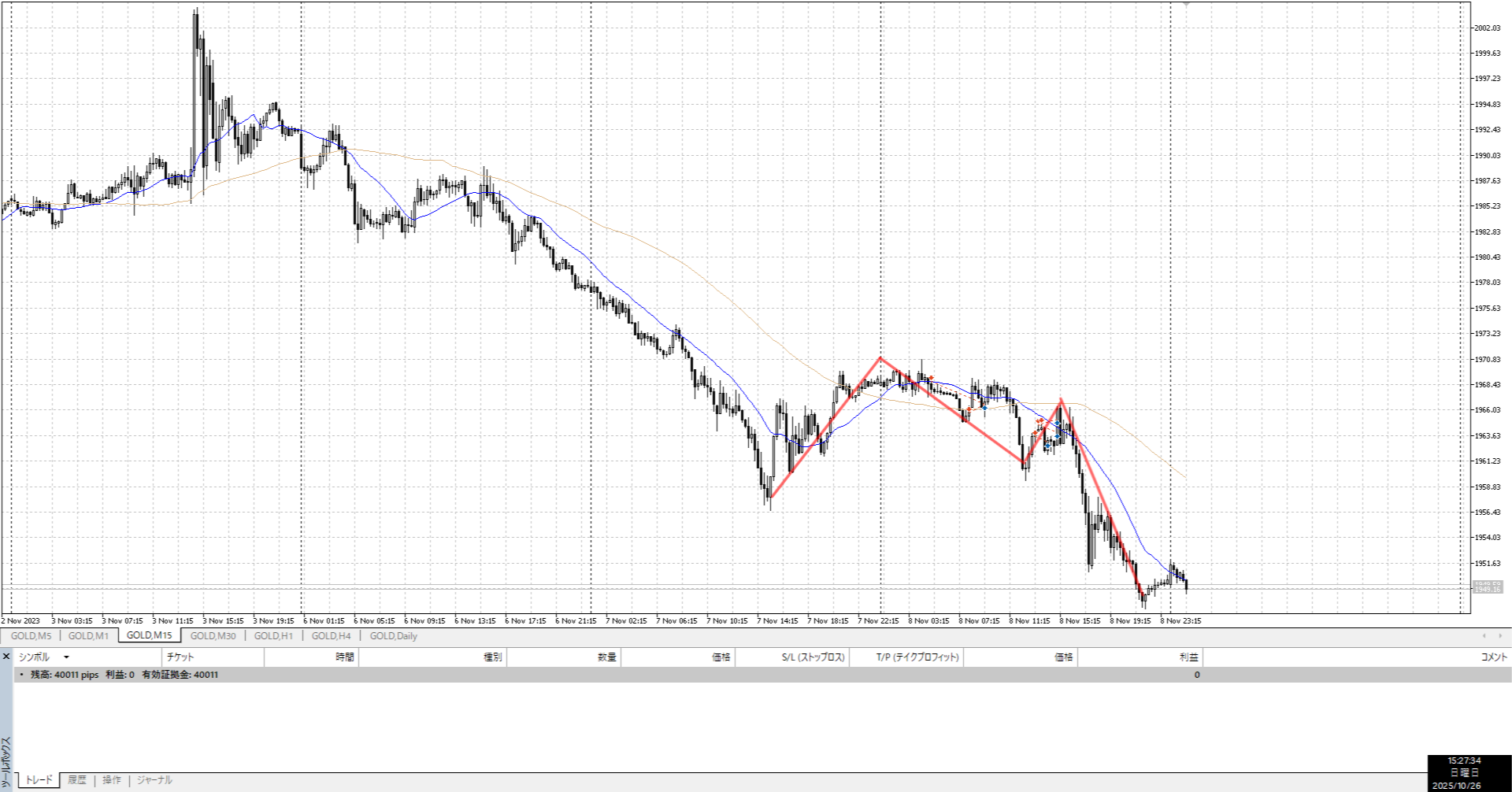Open the GOLD,M30 chart tab

pos(213,636)
